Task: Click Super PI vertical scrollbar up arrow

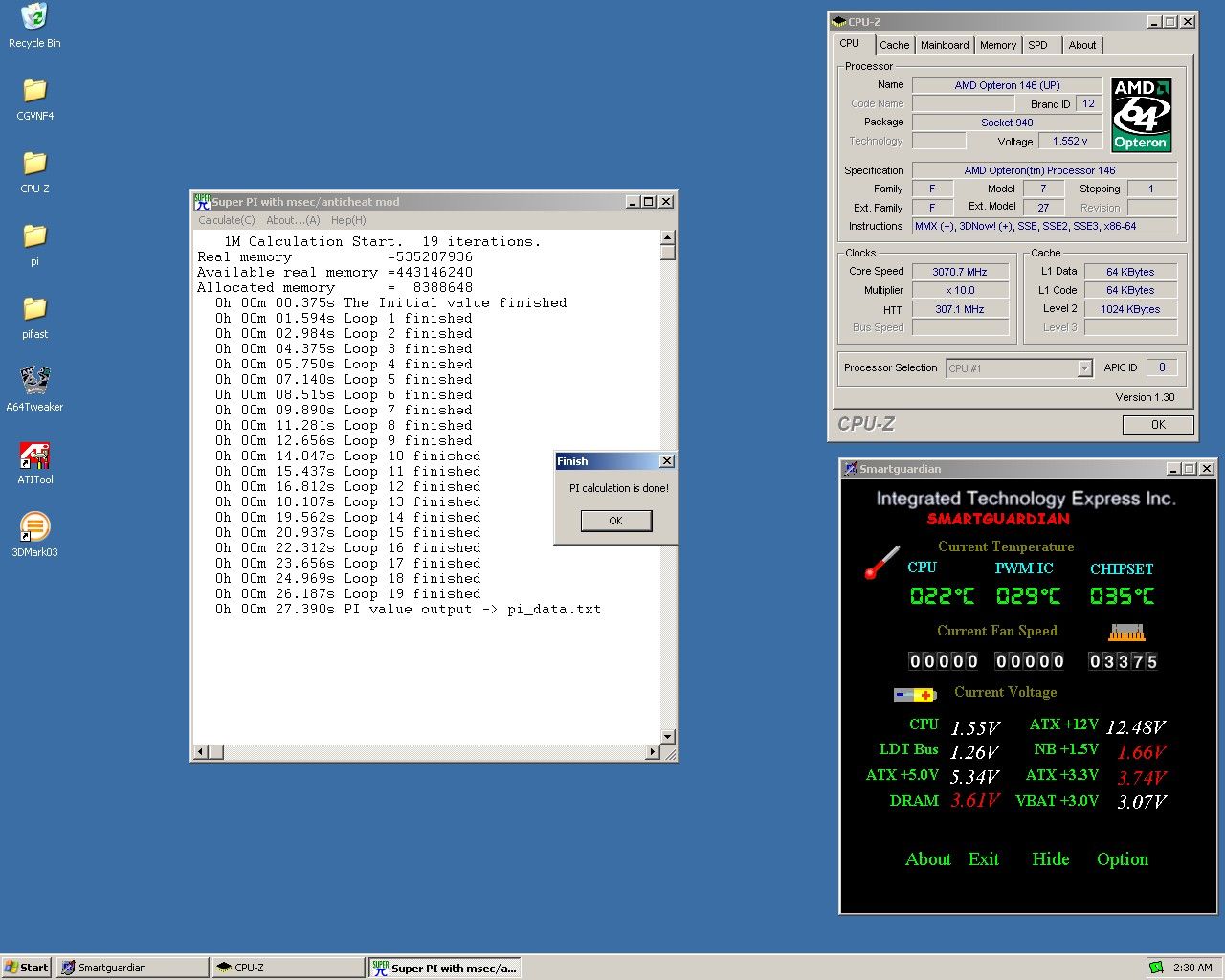Action: tap(667, 237)
